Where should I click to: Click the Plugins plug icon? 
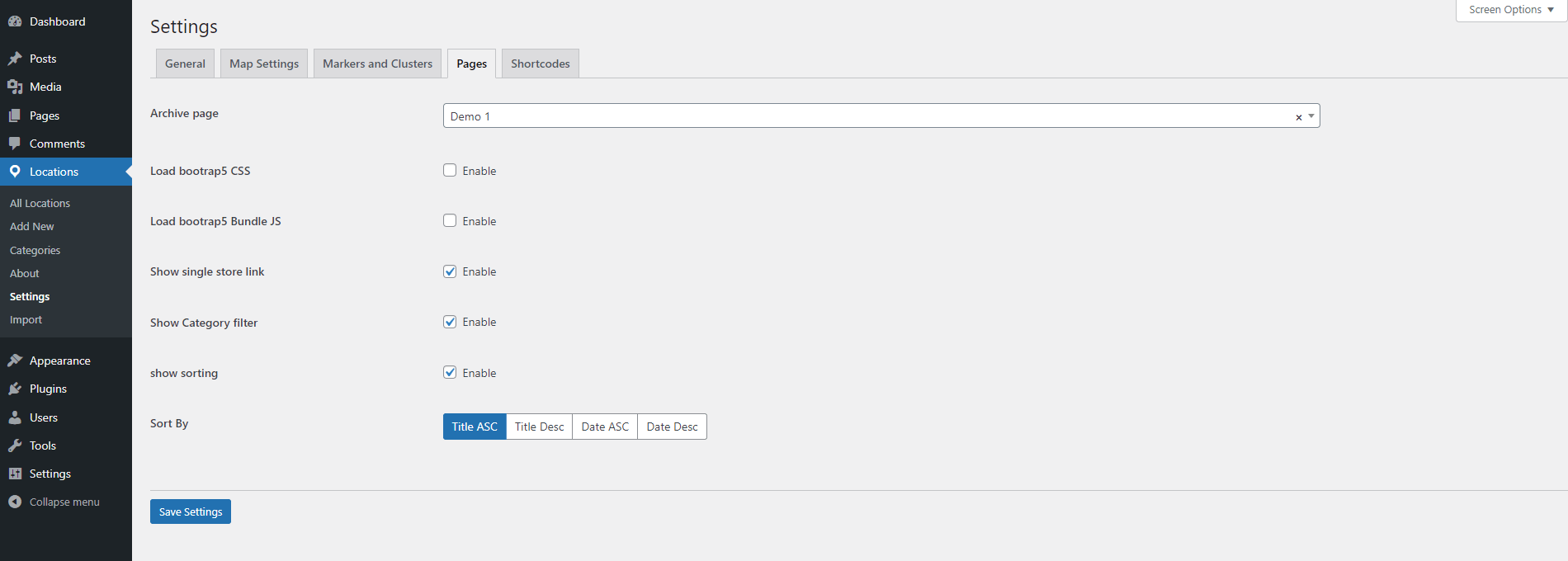point(15,389)
